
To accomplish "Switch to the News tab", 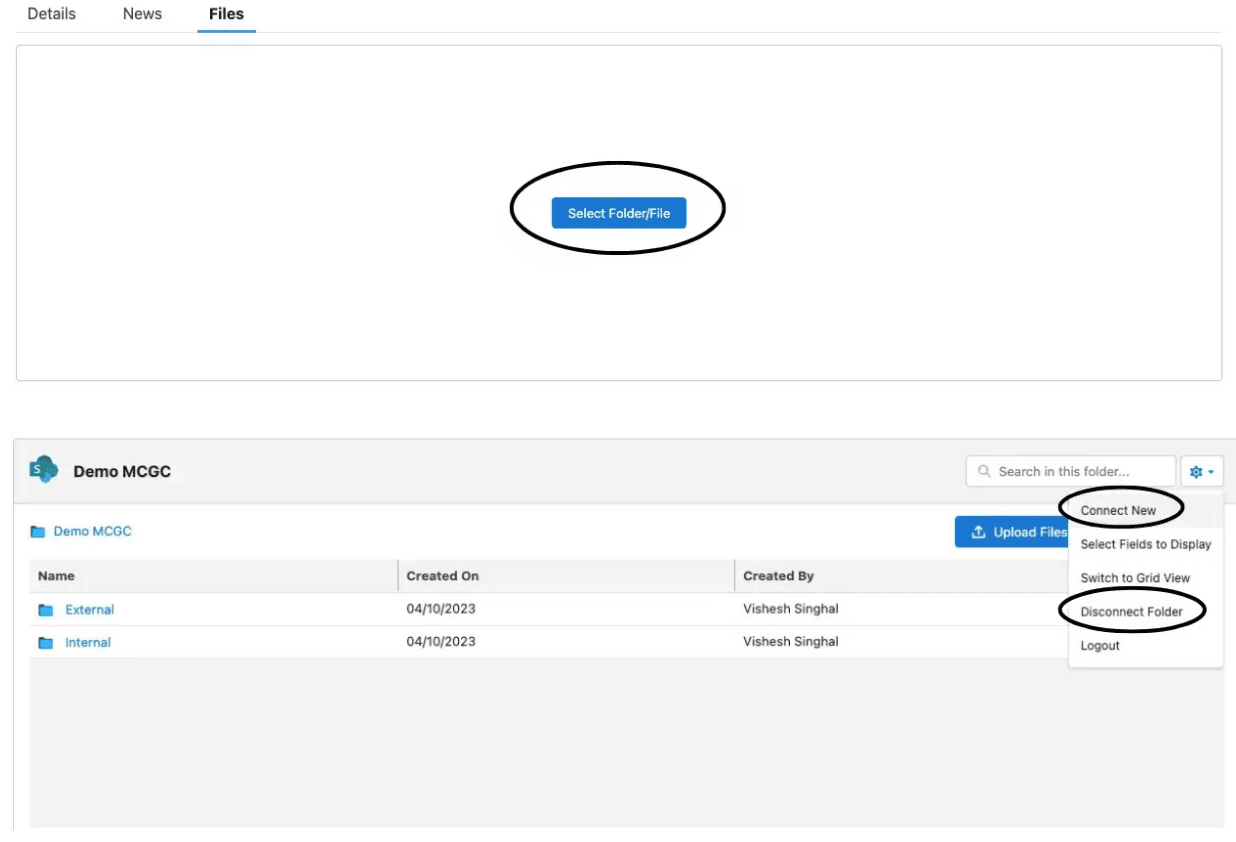I will 142,14.
